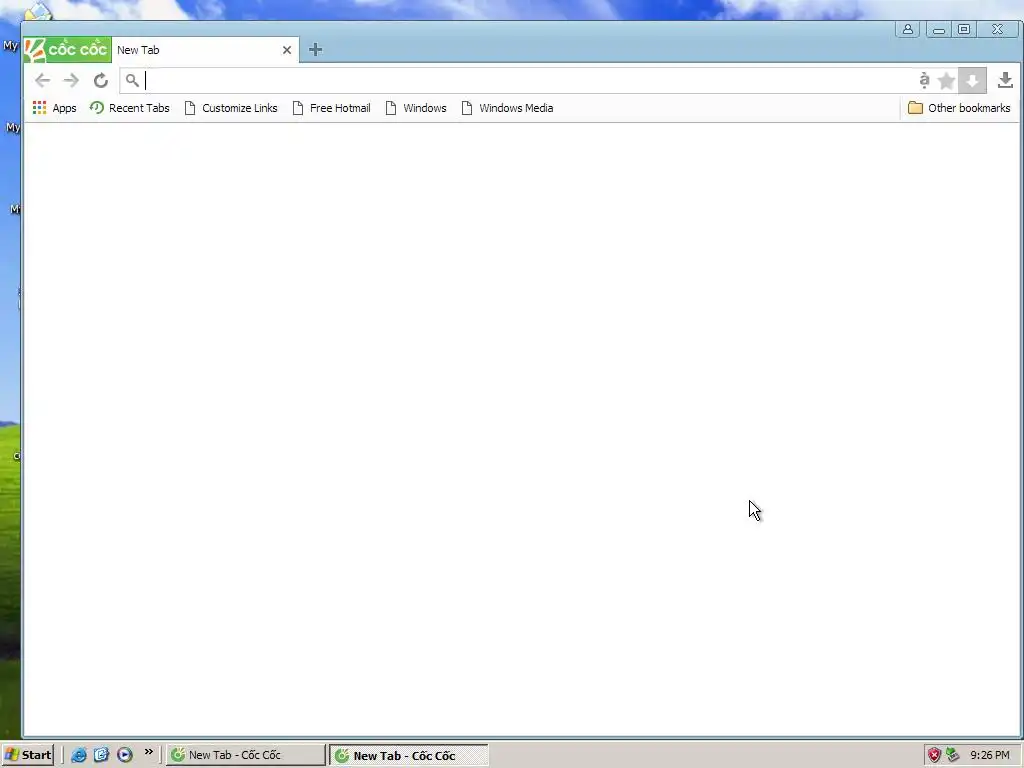Launch Windows Media Player from quick launch

125,755
